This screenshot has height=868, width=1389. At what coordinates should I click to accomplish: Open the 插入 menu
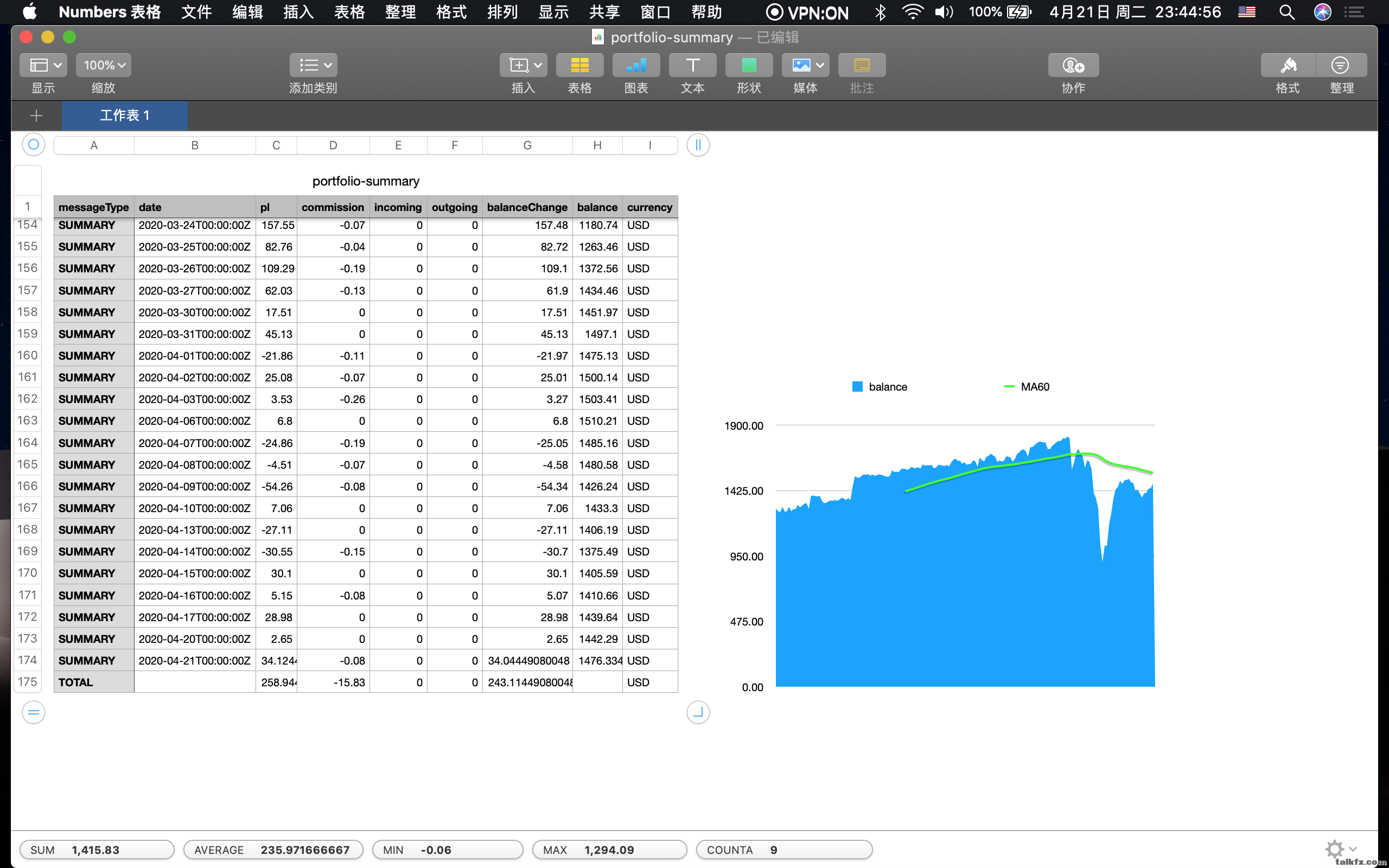298,12
